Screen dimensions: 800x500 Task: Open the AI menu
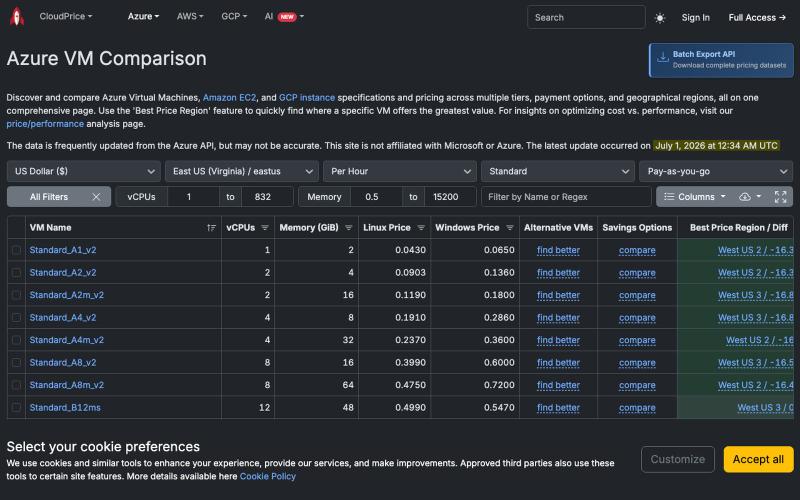point(284,16)
